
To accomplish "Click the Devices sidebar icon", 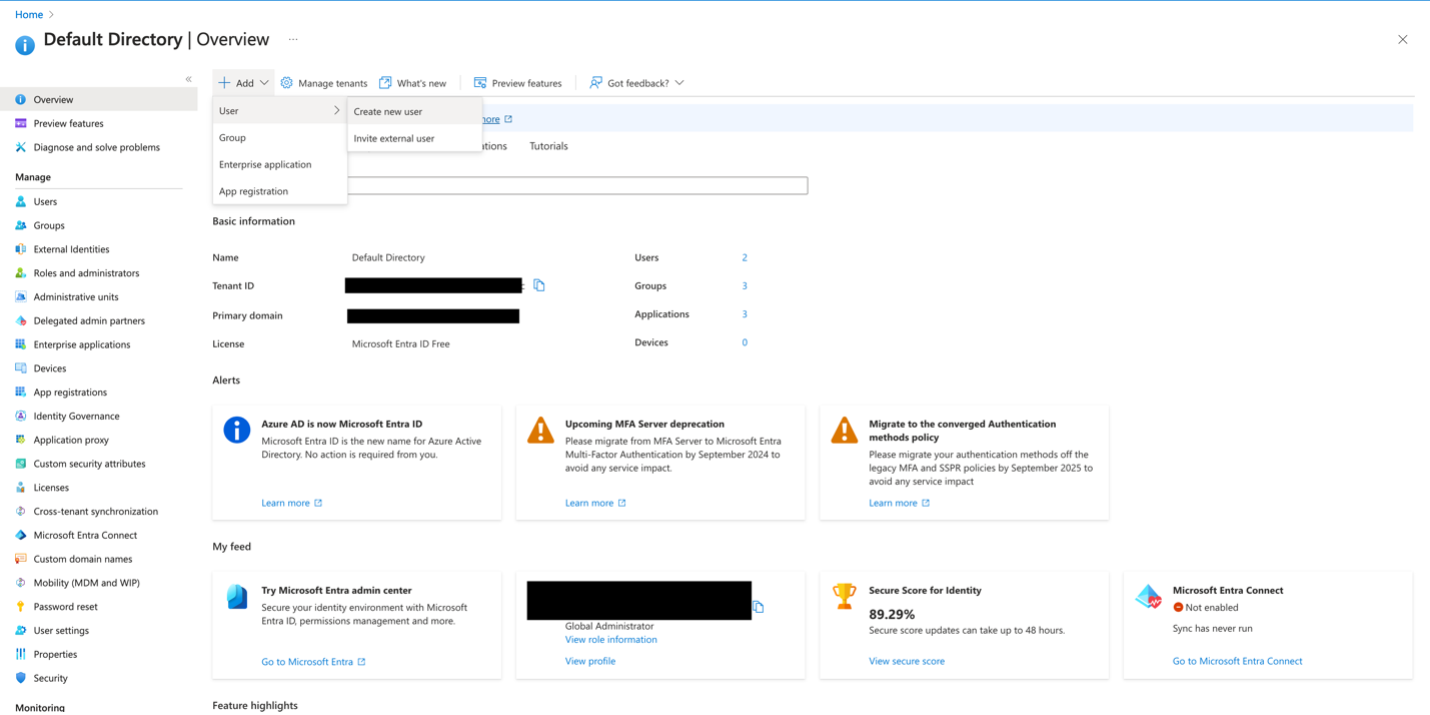I will [21, 368].
